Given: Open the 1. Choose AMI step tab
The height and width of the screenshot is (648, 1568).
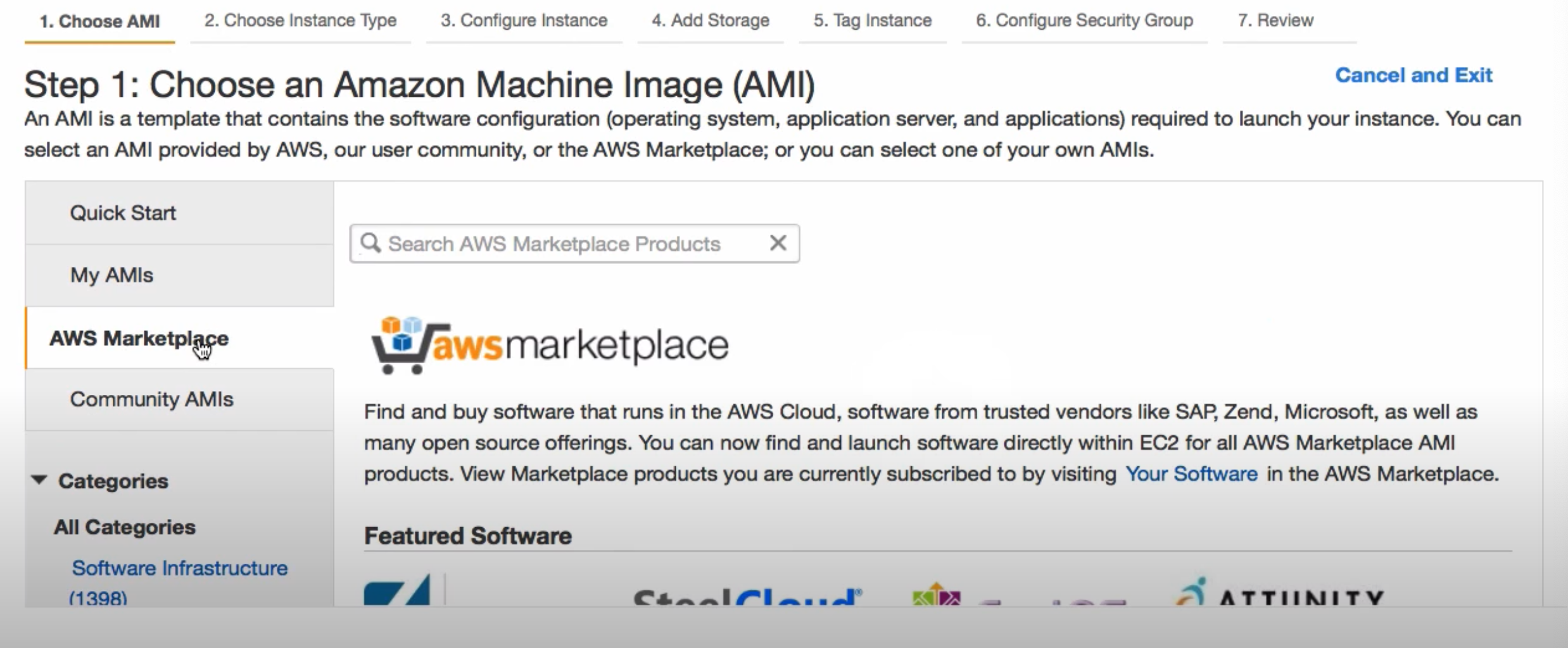Looking at the screenshot, I should [x=99, y=21].
